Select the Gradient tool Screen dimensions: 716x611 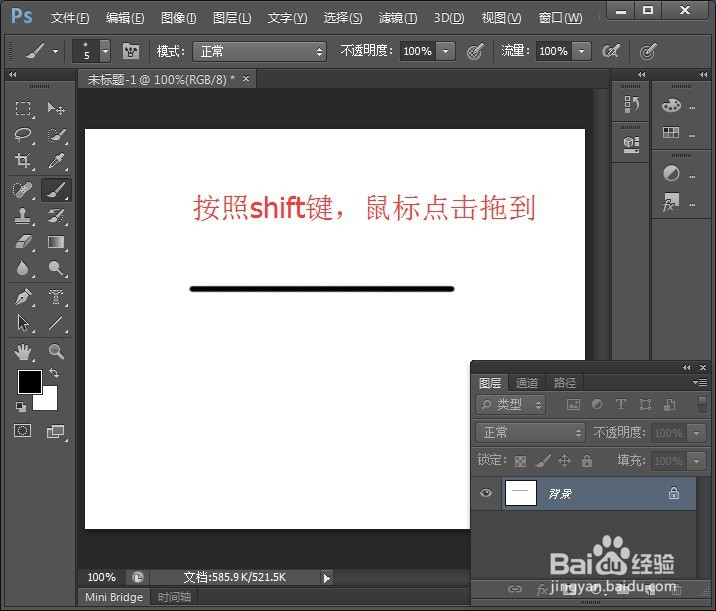click(x=56, y=242)
